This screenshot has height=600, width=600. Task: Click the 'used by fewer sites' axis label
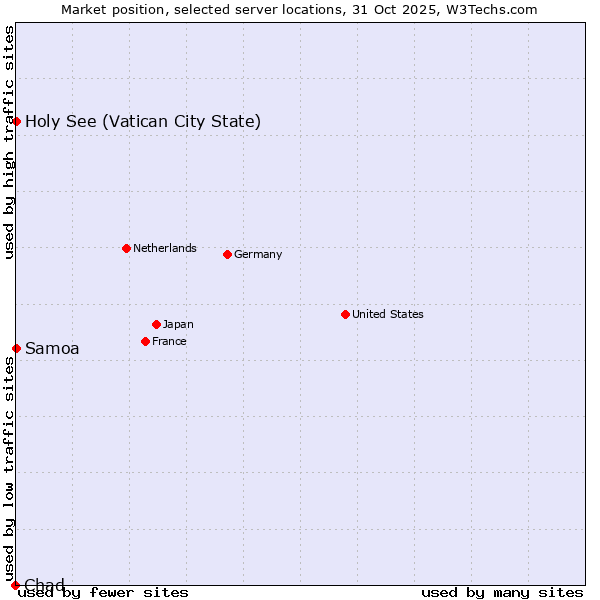[x=103, y=592]
